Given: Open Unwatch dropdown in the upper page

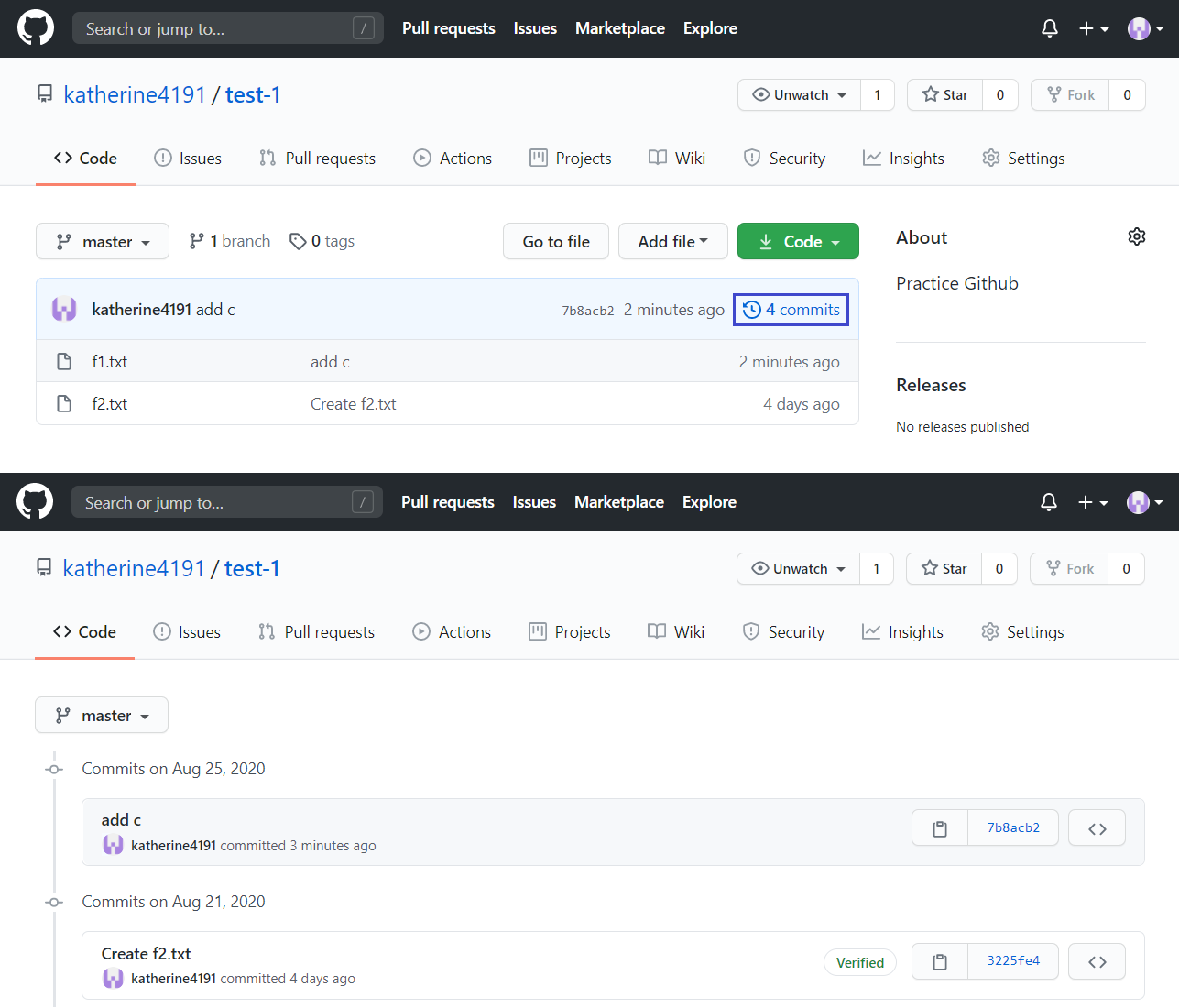Looking at the screenshot, I should point(799,95).
